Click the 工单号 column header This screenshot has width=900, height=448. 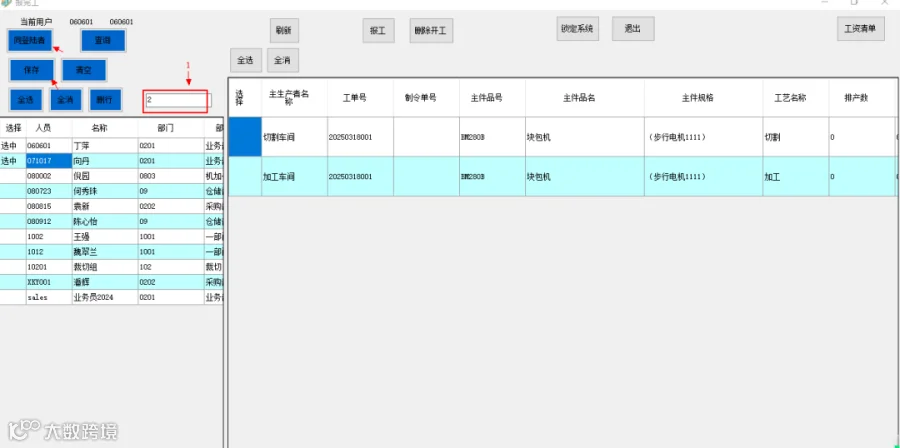coord(360,98)
